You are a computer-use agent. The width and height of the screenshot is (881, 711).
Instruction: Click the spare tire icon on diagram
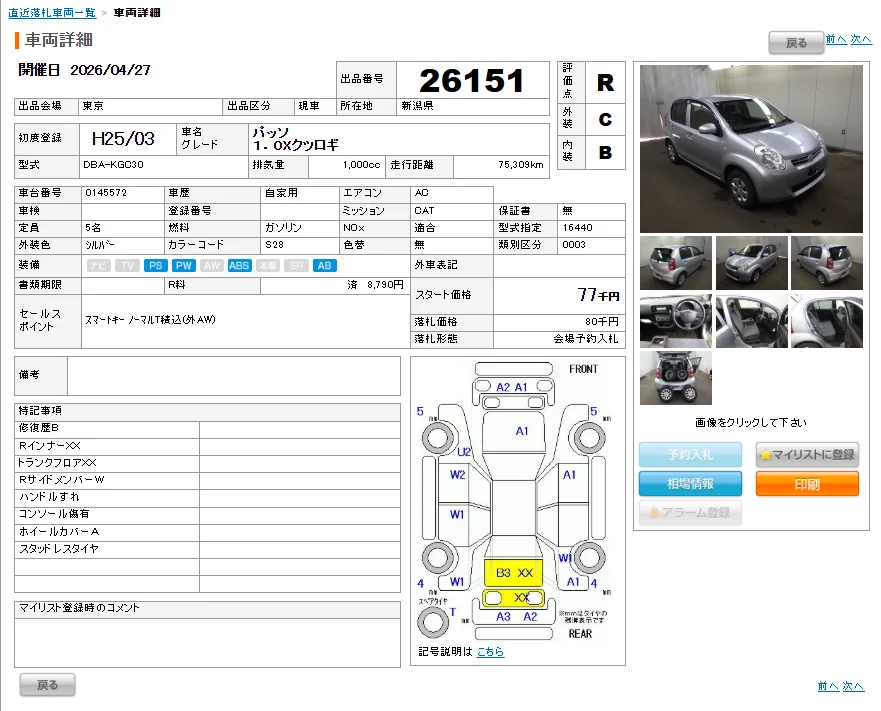click(x=433, y=622)
